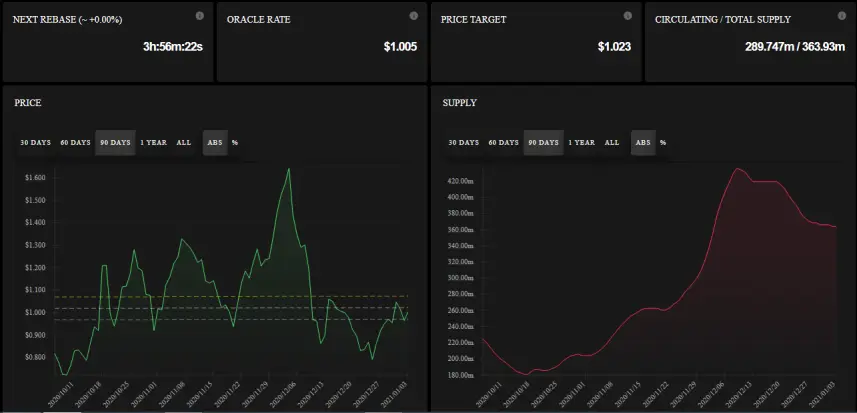
Task: Click the $1.023 price target value
Action: pyautogui.click(x=614, y=47)
